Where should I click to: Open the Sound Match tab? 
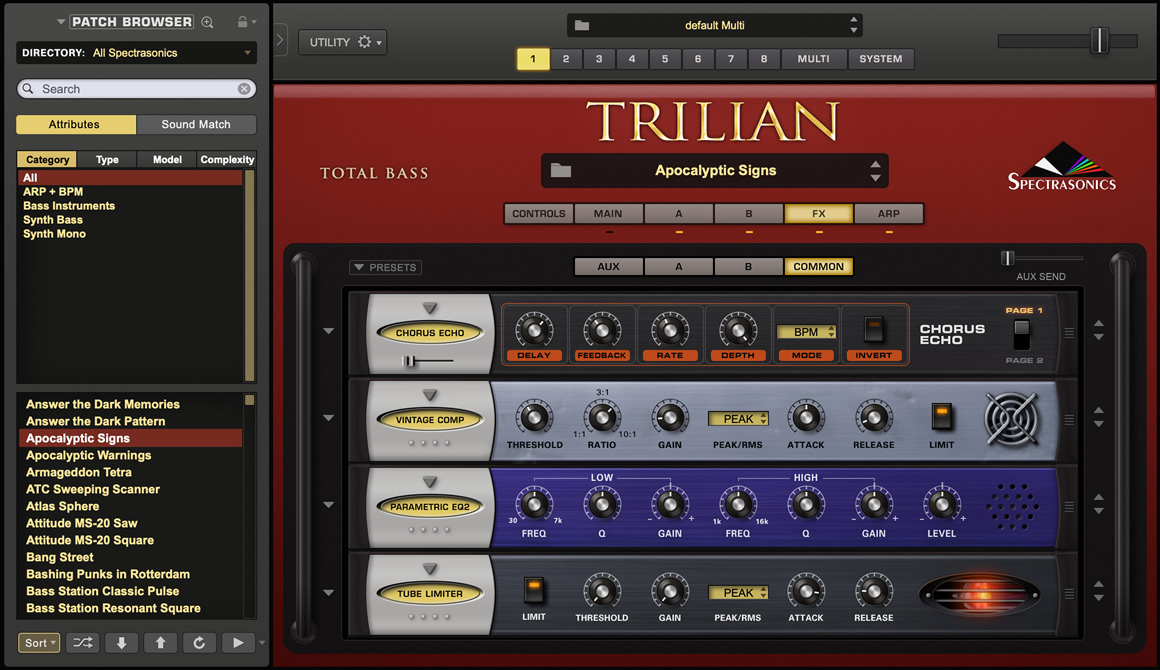click(196, 124)
